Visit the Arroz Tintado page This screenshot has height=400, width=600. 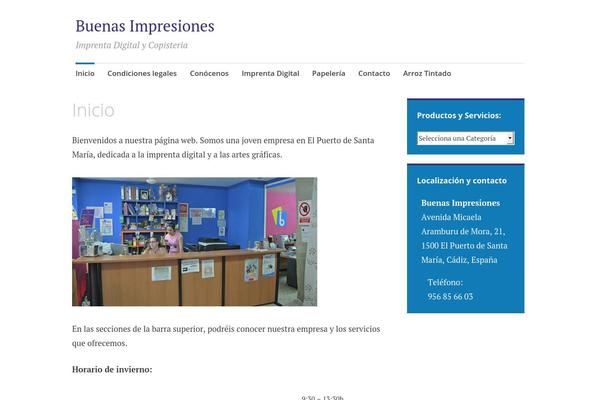427,73
